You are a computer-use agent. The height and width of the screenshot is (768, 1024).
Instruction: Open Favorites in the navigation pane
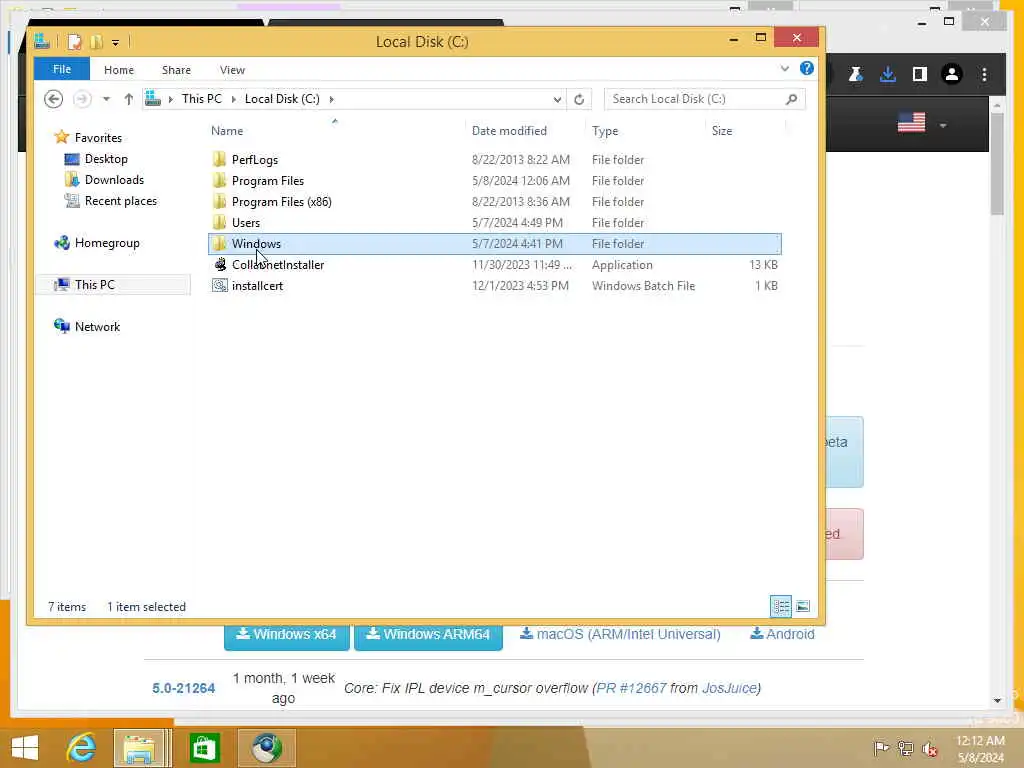[x=98, y=138]
